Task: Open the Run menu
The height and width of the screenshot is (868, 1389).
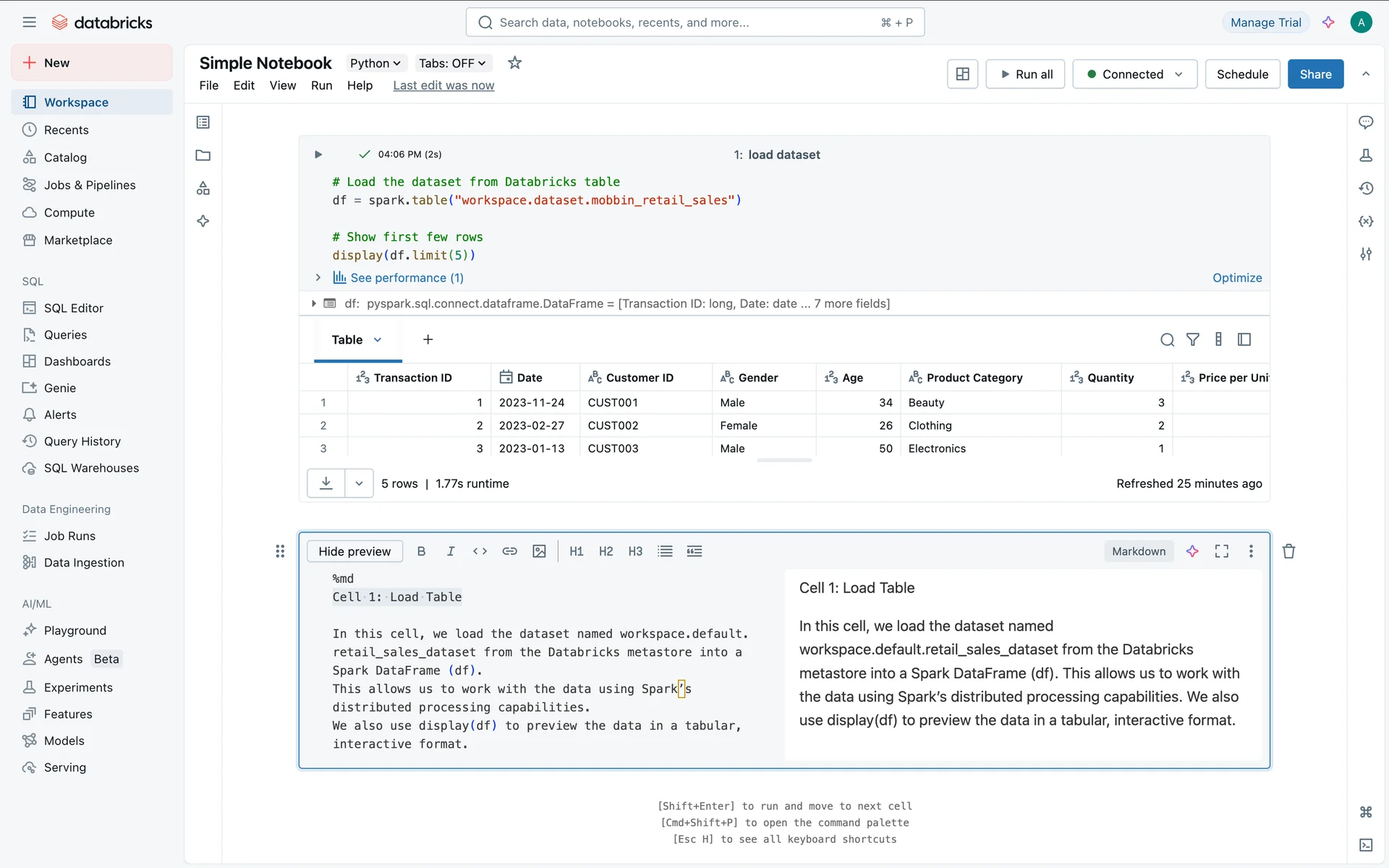Action: coord(321,85)
